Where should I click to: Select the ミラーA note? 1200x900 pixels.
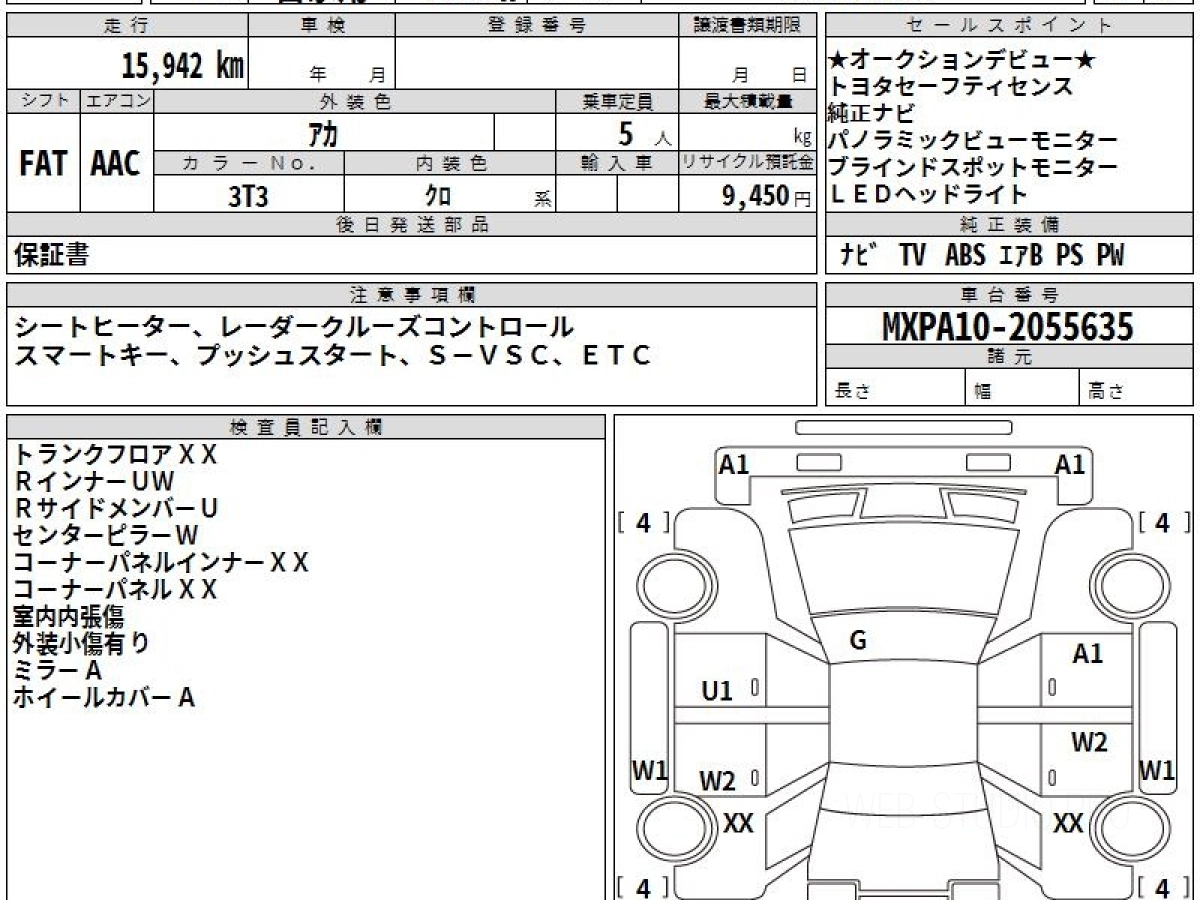point(58,670)
